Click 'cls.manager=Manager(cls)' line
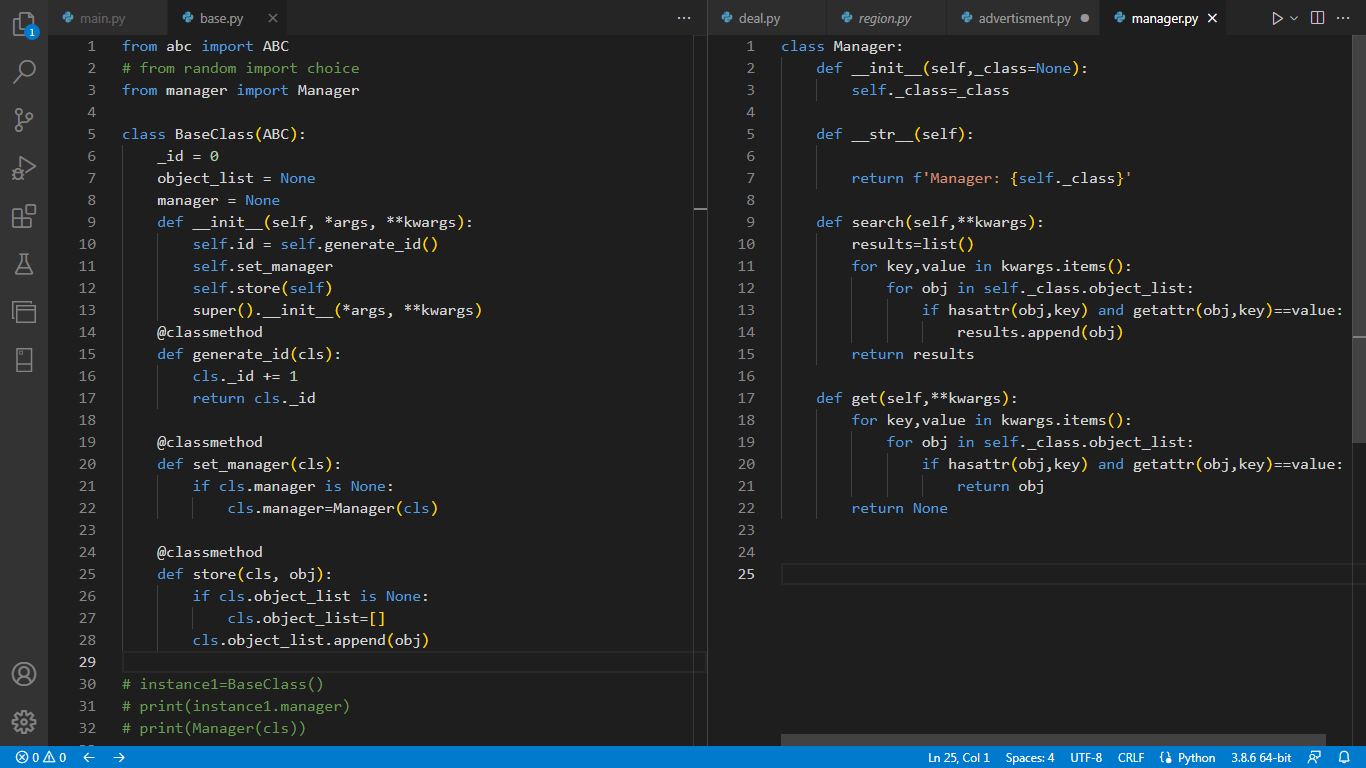This screenshot has width=1366, height=768. pyautogui.click(x=333, y=508)
